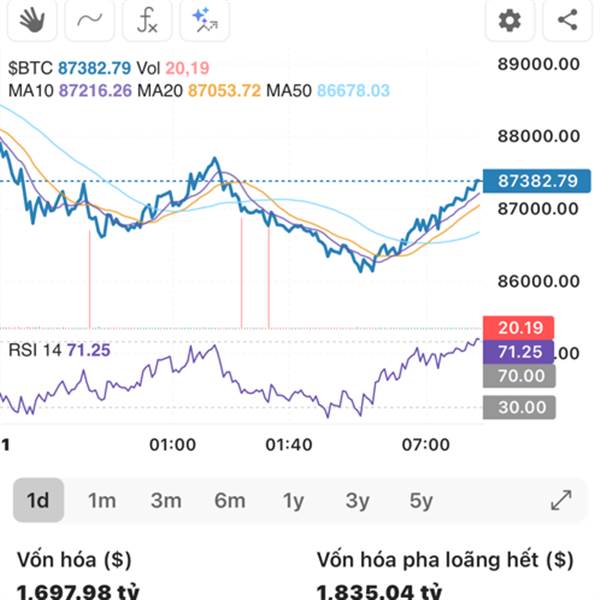
Task: Share the BTC chart
Action: 567,19
